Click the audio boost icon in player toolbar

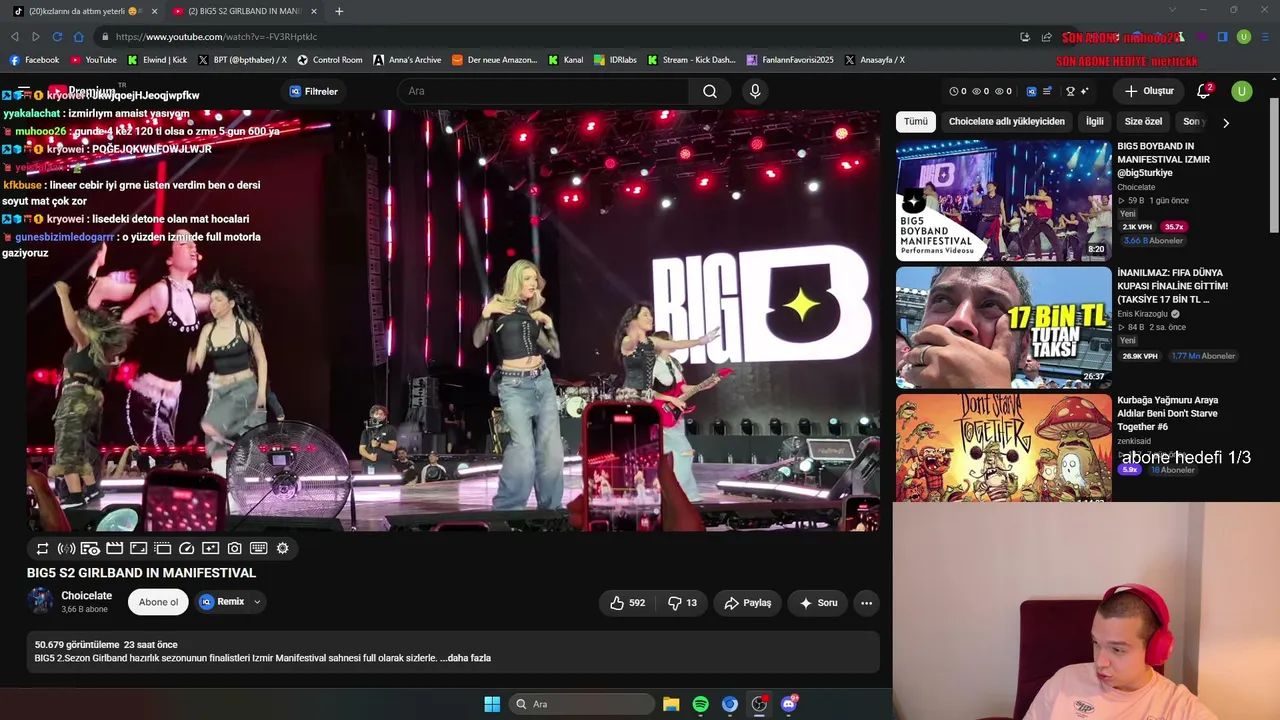(66, 548)
